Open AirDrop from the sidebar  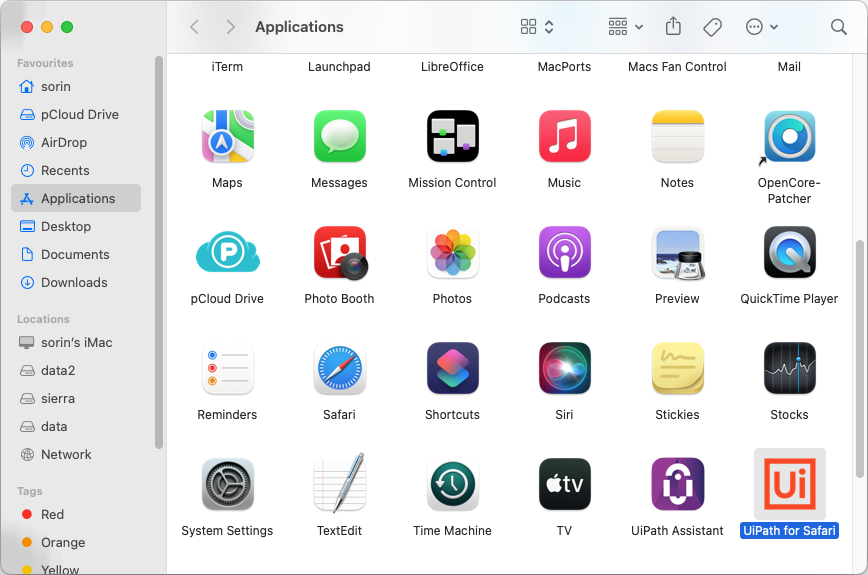(x=64, y=142)
